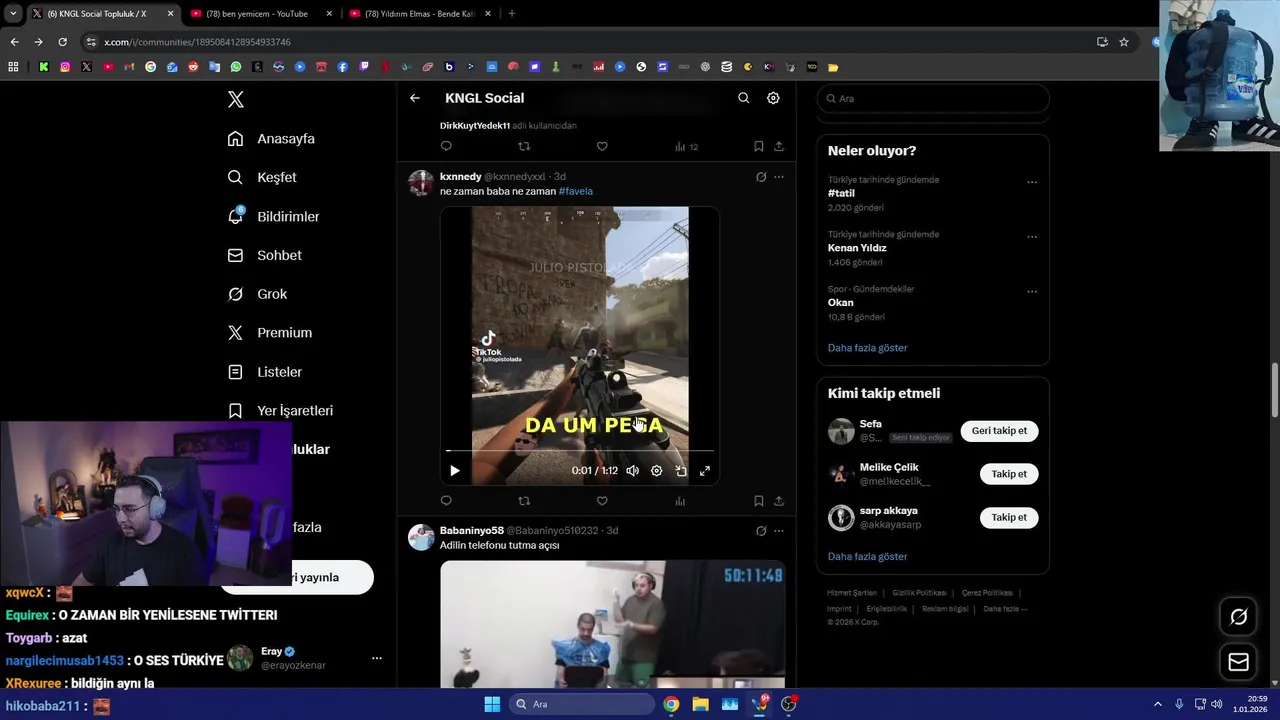Open Yer İşaretleri in the sidebar
The width and height of the screenshot is (1280, 720).
(x=281, y=411)
